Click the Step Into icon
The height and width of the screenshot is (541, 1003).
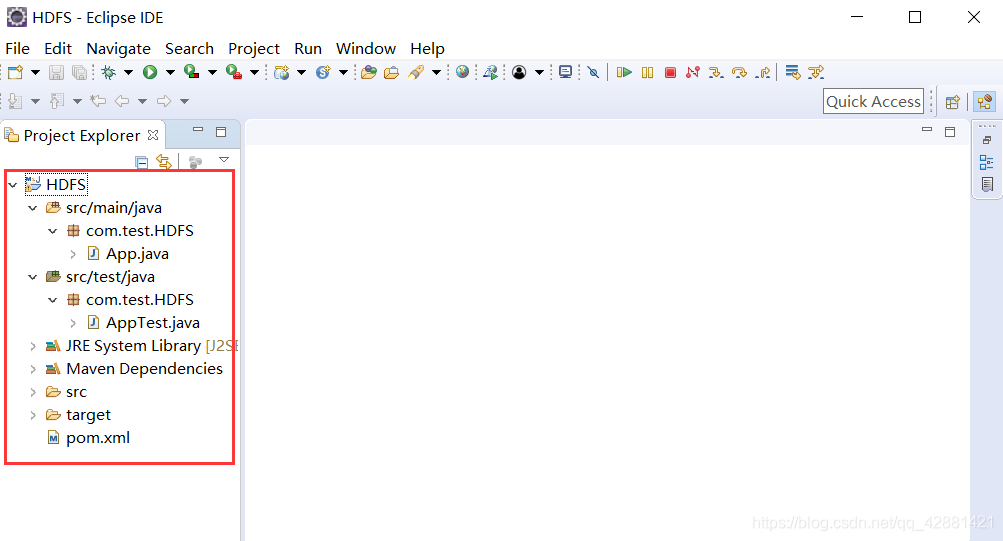[x=716, y=72]
